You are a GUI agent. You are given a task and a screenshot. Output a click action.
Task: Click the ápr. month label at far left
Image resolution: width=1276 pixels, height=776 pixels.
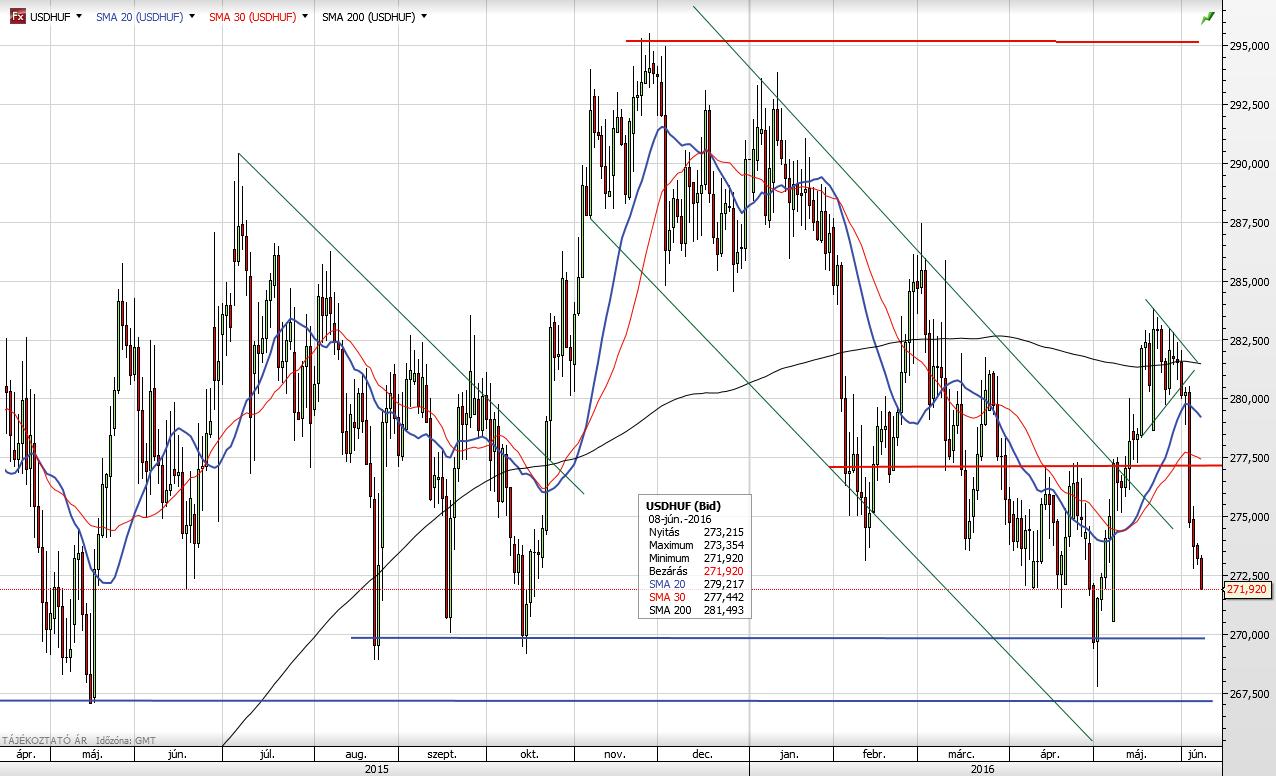pyautogui.click(x=26, y=755)
